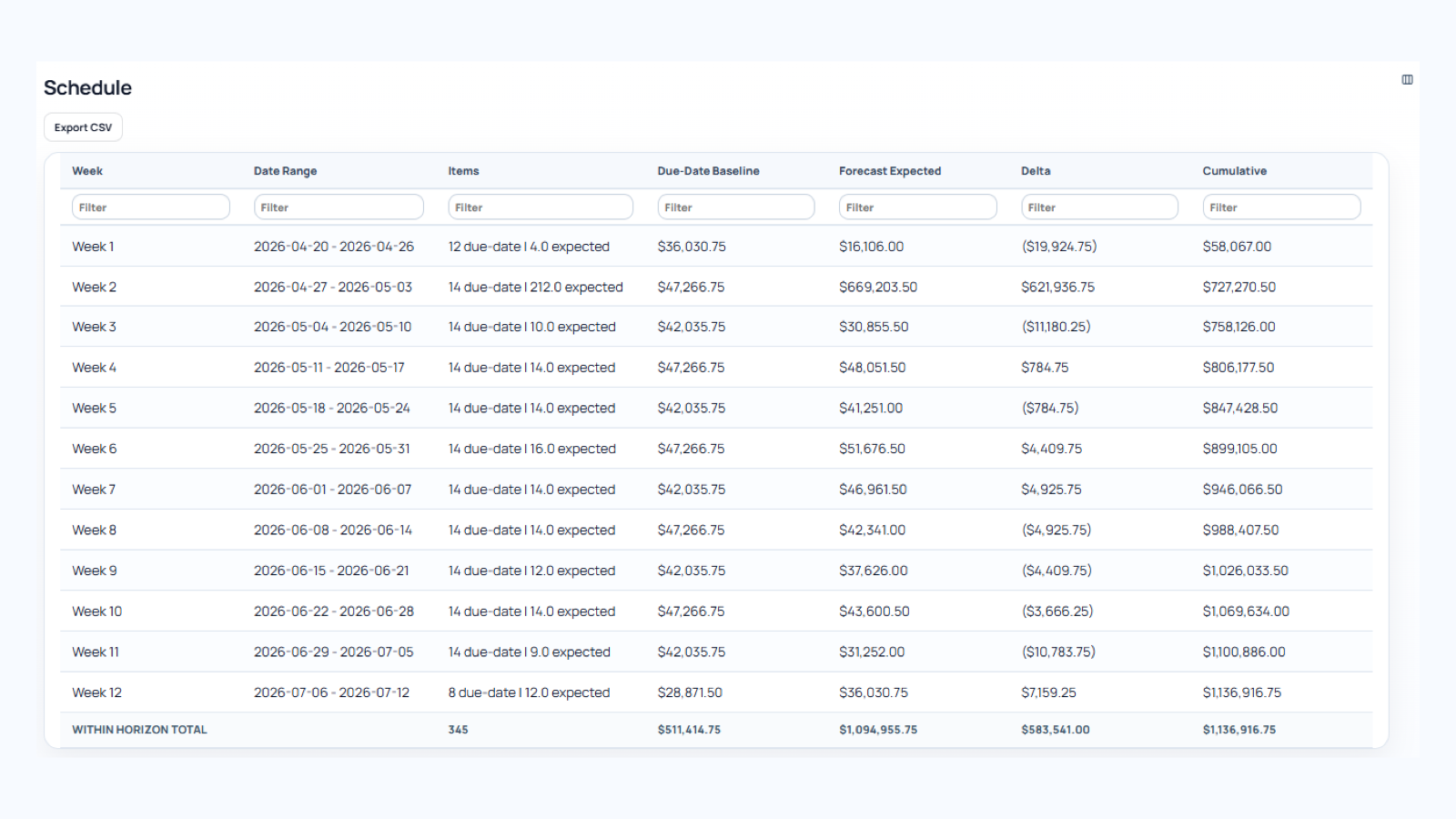1456x819 pixels.
Task: Focus the Date Range filter field
Action: 339,207
